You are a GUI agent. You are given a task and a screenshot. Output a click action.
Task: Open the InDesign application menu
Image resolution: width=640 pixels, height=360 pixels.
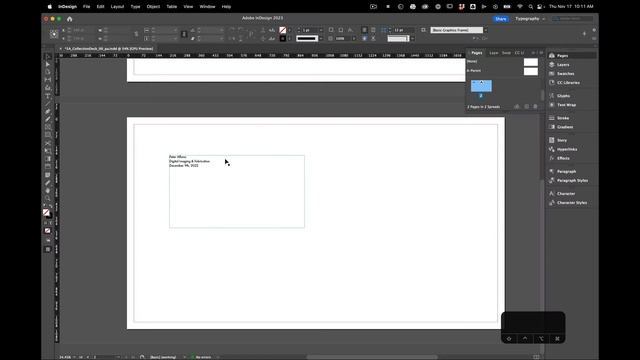pos(67,7)
